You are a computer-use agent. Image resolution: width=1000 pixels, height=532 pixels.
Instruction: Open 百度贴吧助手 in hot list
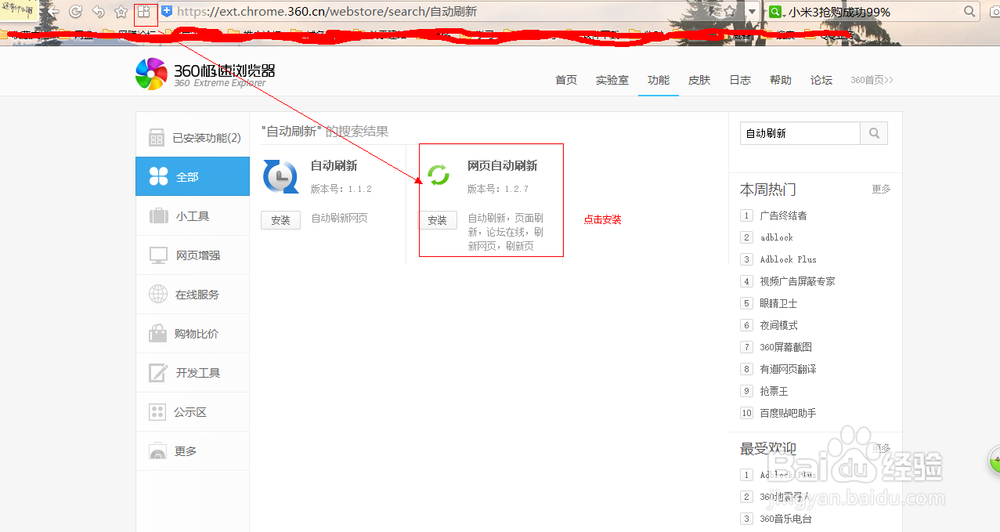(788, 413)
